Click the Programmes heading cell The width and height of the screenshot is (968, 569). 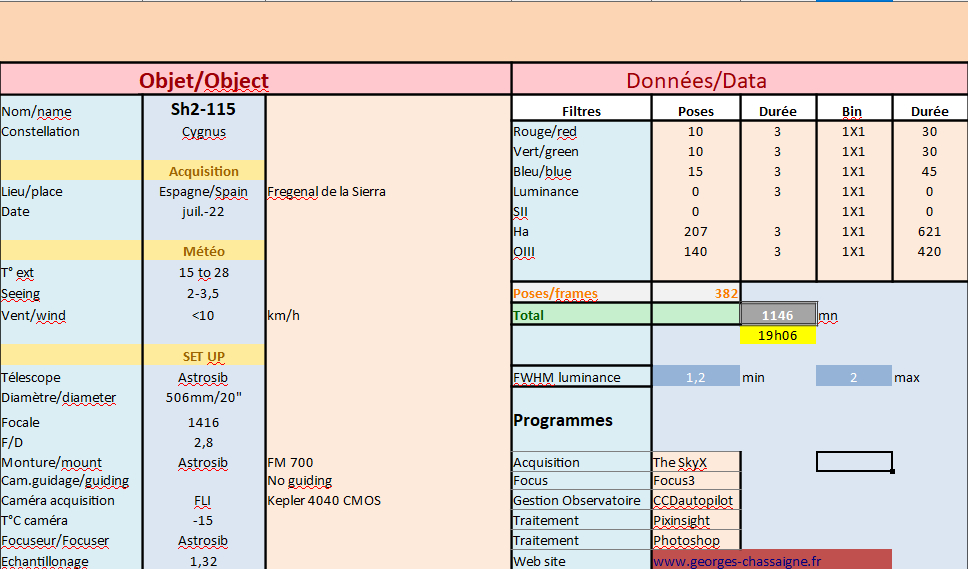(582, 420)
